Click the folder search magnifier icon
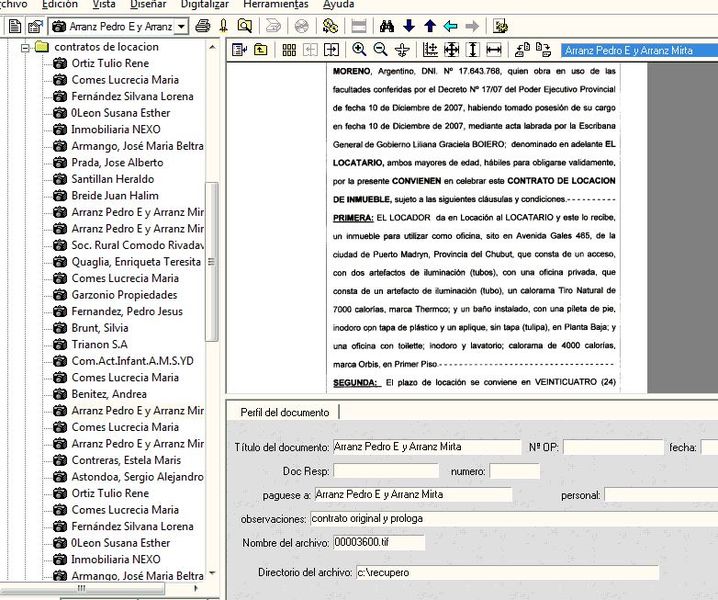718x600 pixels. [x=245, y=26]
